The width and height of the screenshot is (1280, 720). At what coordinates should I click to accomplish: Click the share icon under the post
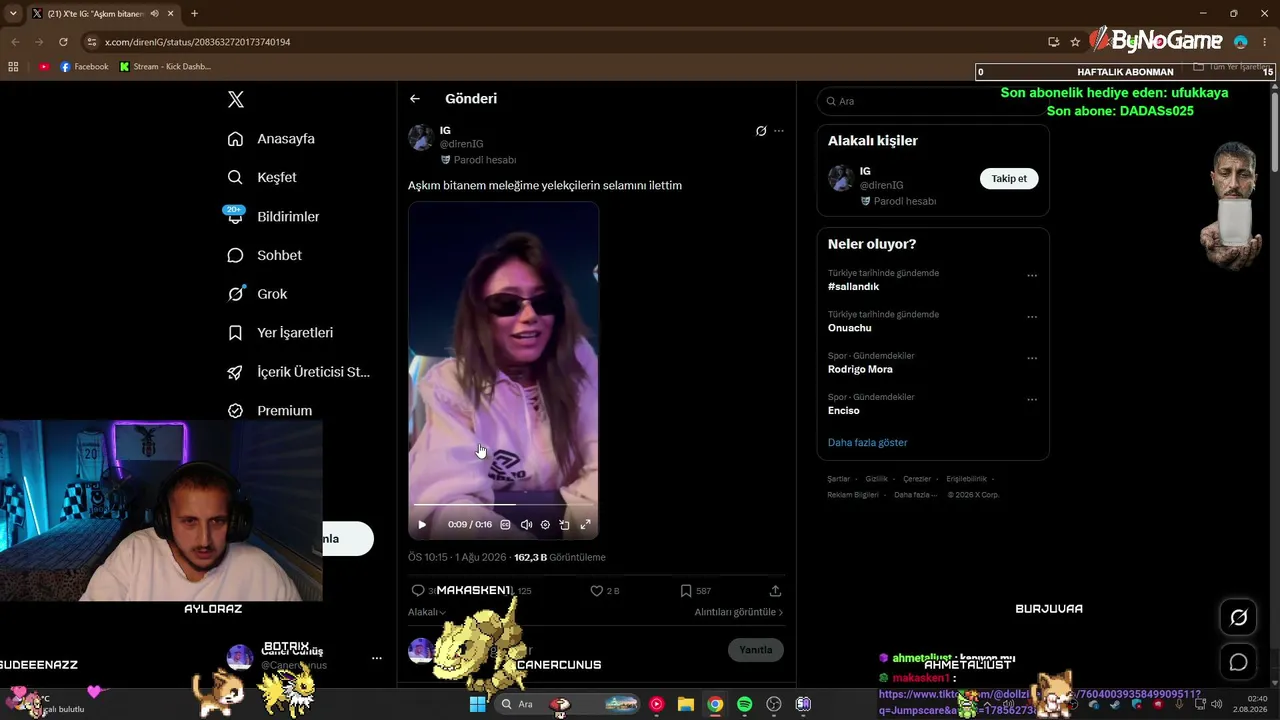point(775,591)
